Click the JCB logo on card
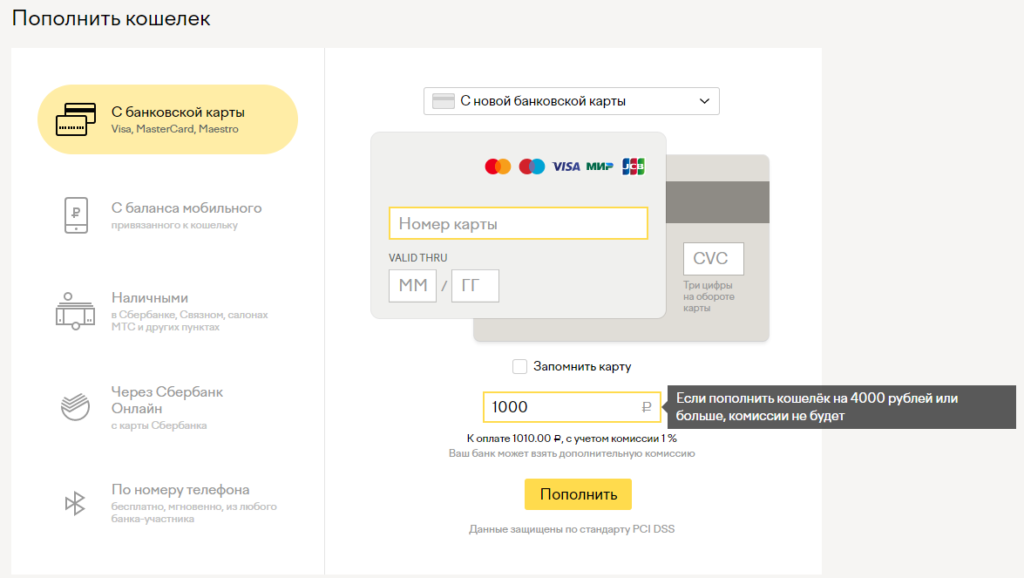Screen dimensions: 1024x578 [x=633, y=167]
